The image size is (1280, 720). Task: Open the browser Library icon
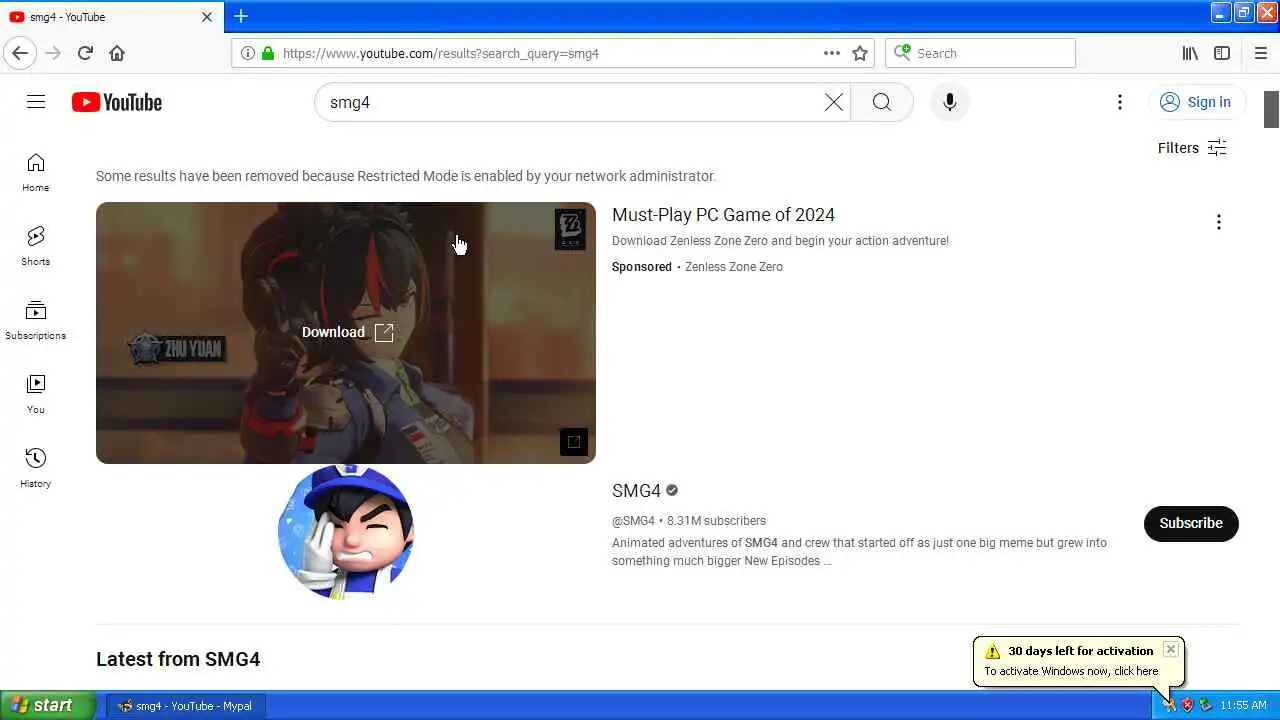pos(1190,53)
